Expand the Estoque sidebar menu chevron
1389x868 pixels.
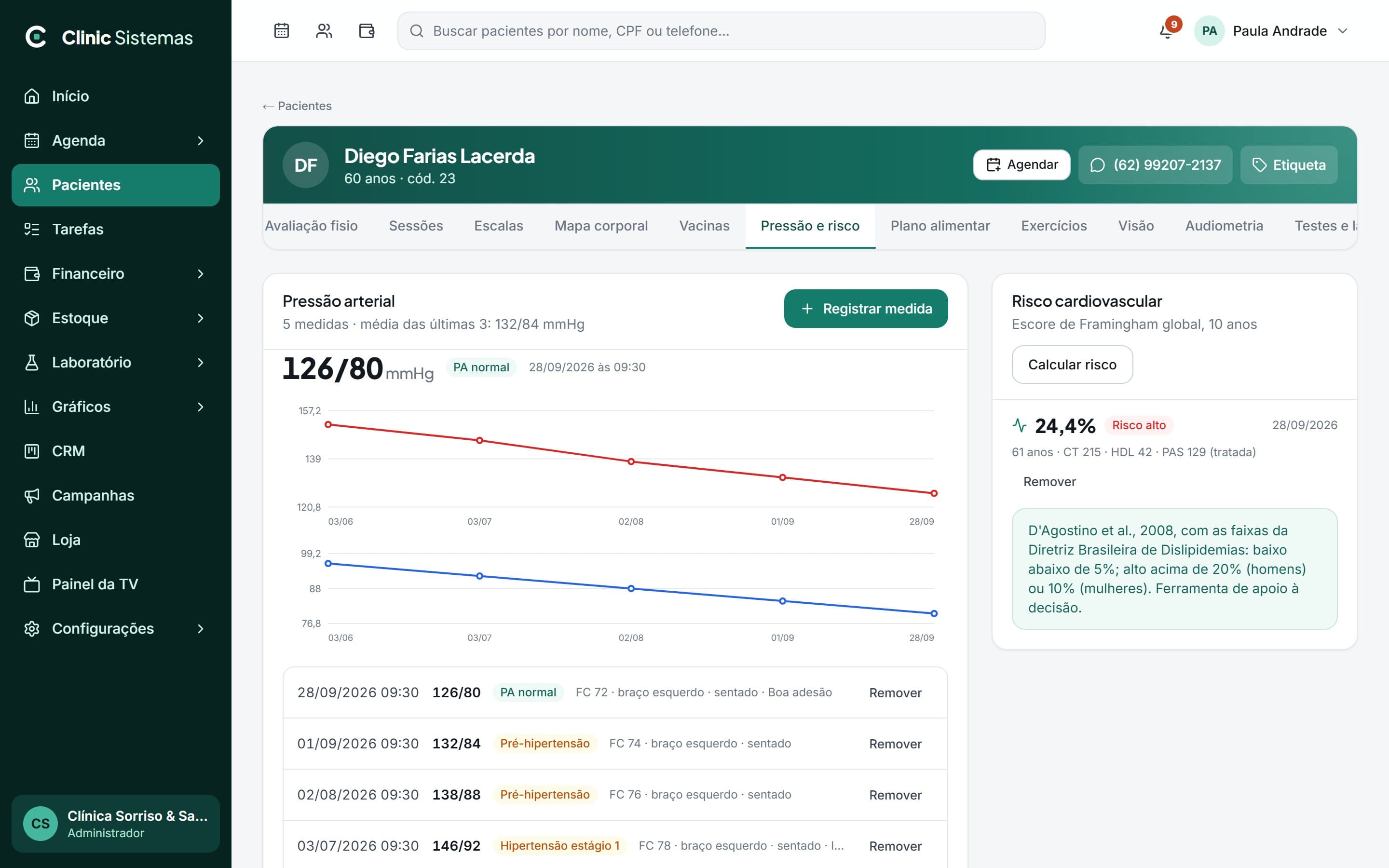point(200,318)
